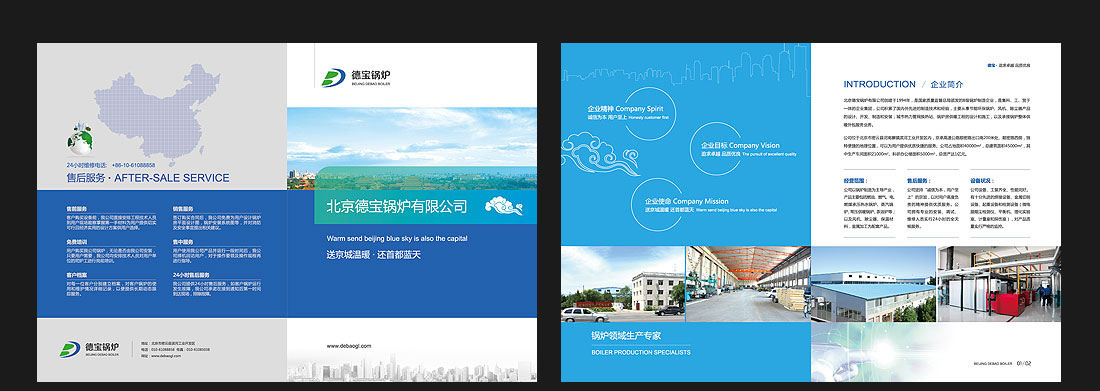Screen dimensions: 1100x391
Task: Click the footer text "BEIJING DEBAO BOILER" beside page number
Action: [993, 364]
